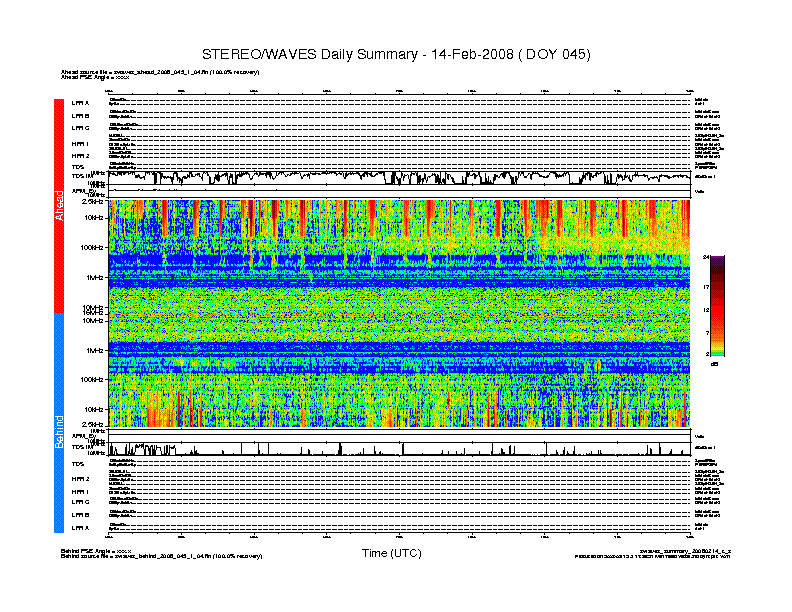The height and width of the screenshot is (612, 792).
Task: Click 1MHz axis label on Ahead spectrogram
Action: pyautogui.click(x=94, y=277)
